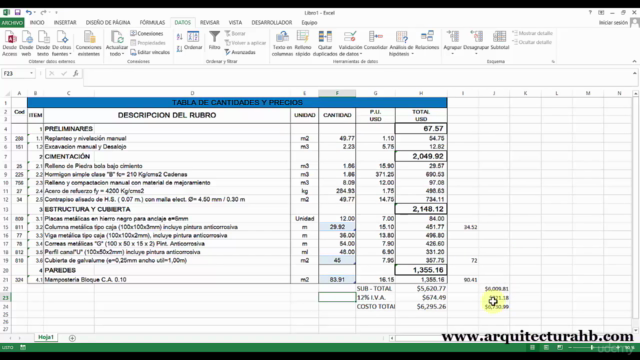Click the Save icon in title bar
The width and height of the screenshot is (640, 360).
[x=18, y=13]
